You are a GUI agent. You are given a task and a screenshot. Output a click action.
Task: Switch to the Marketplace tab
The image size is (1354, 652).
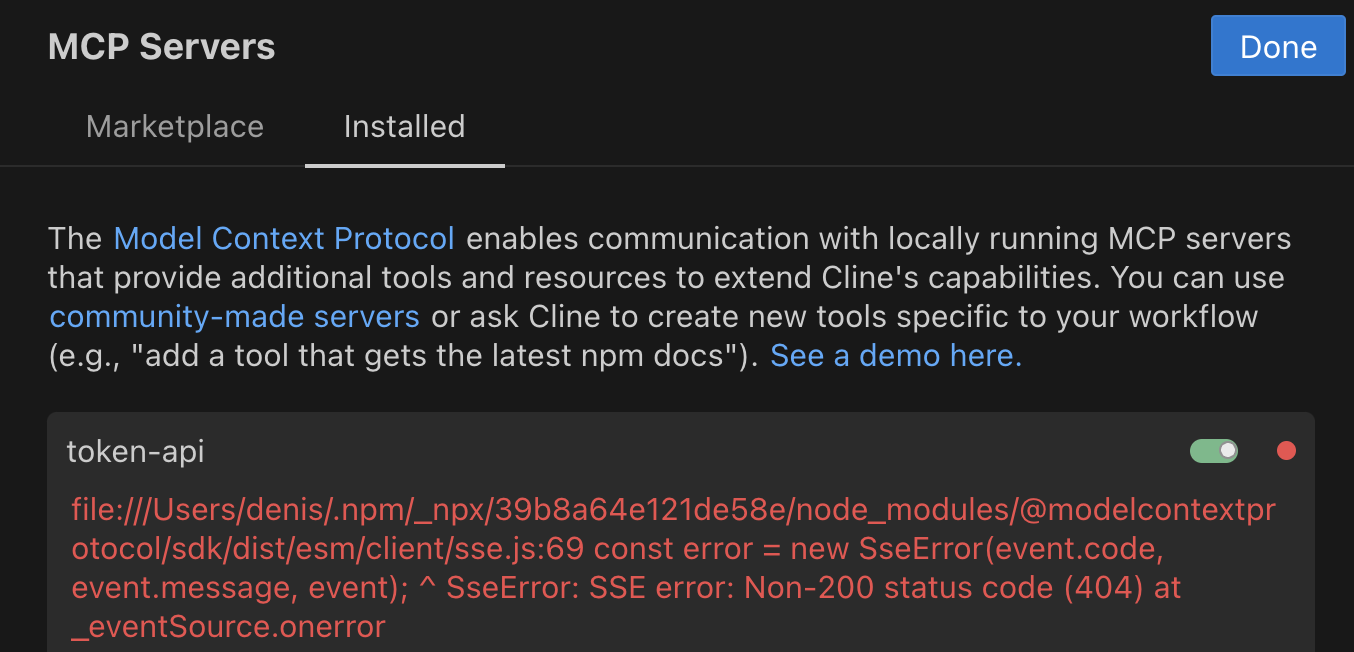(x=175, y=127)
